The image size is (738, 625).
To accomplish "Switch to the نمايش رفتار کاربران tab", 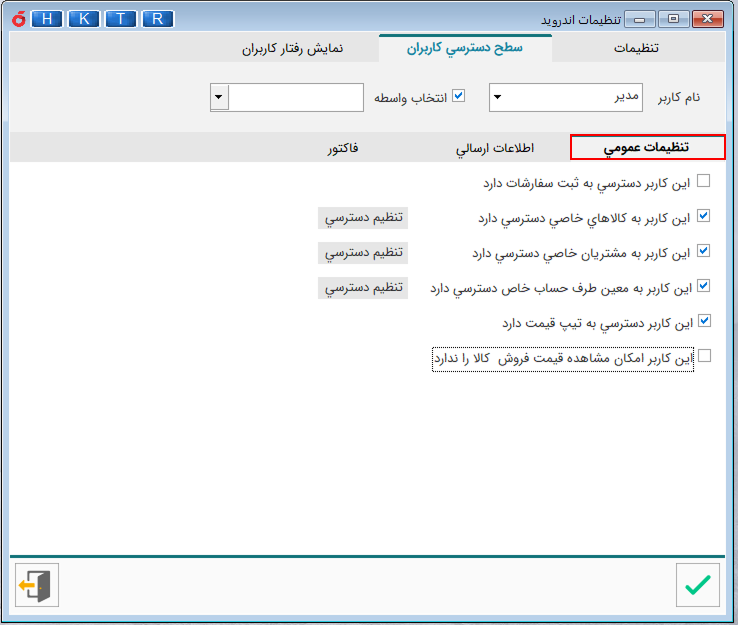I will click(293, 48).
